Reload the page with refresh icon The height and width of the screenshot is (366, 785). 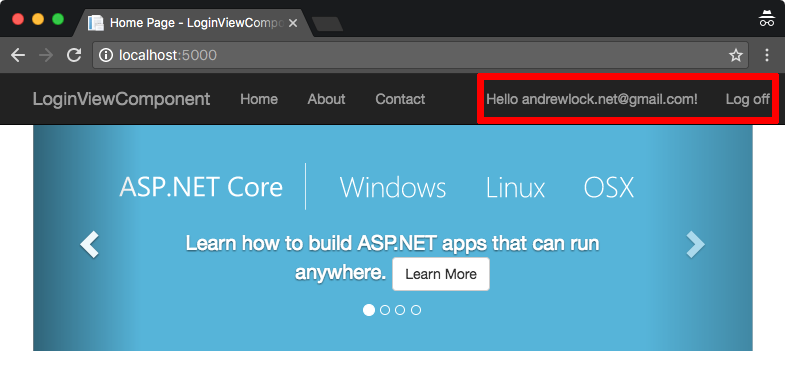point(74,55)
